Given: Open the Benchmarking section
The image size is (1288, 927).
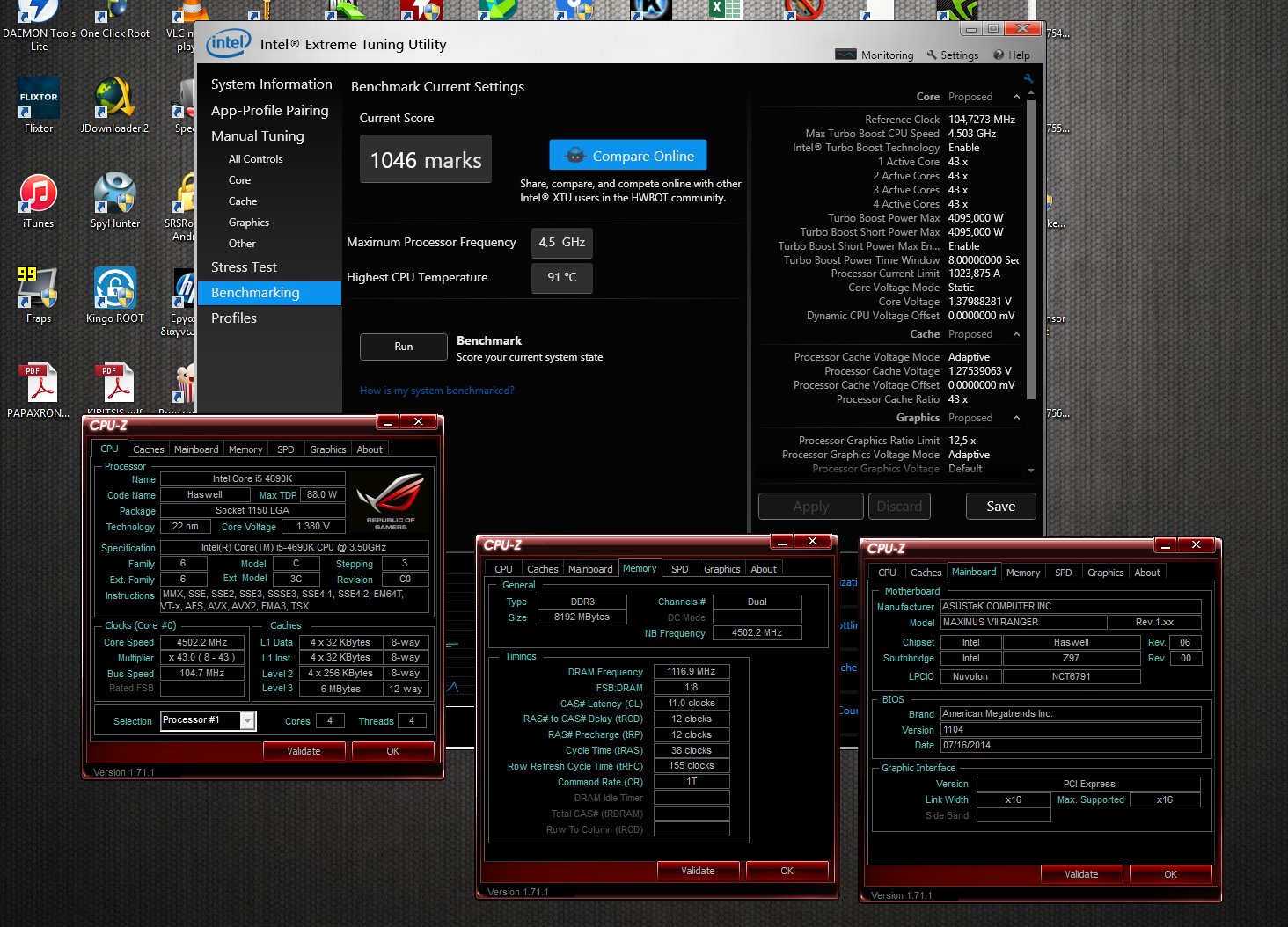Looking at the screenshot, I should pos(270,293).
